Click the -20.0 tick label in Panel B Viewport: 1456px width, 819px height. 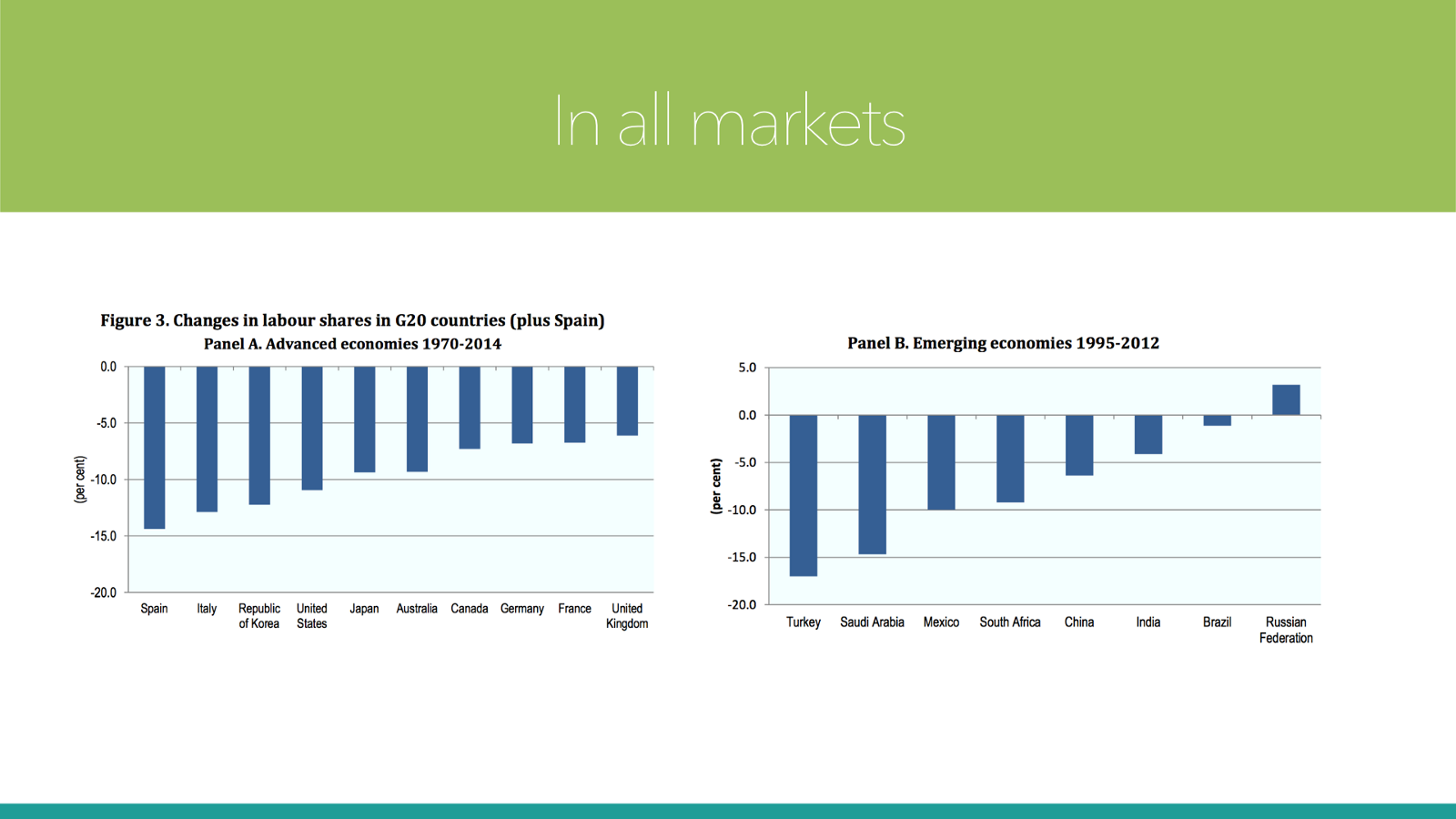(742, 604)
